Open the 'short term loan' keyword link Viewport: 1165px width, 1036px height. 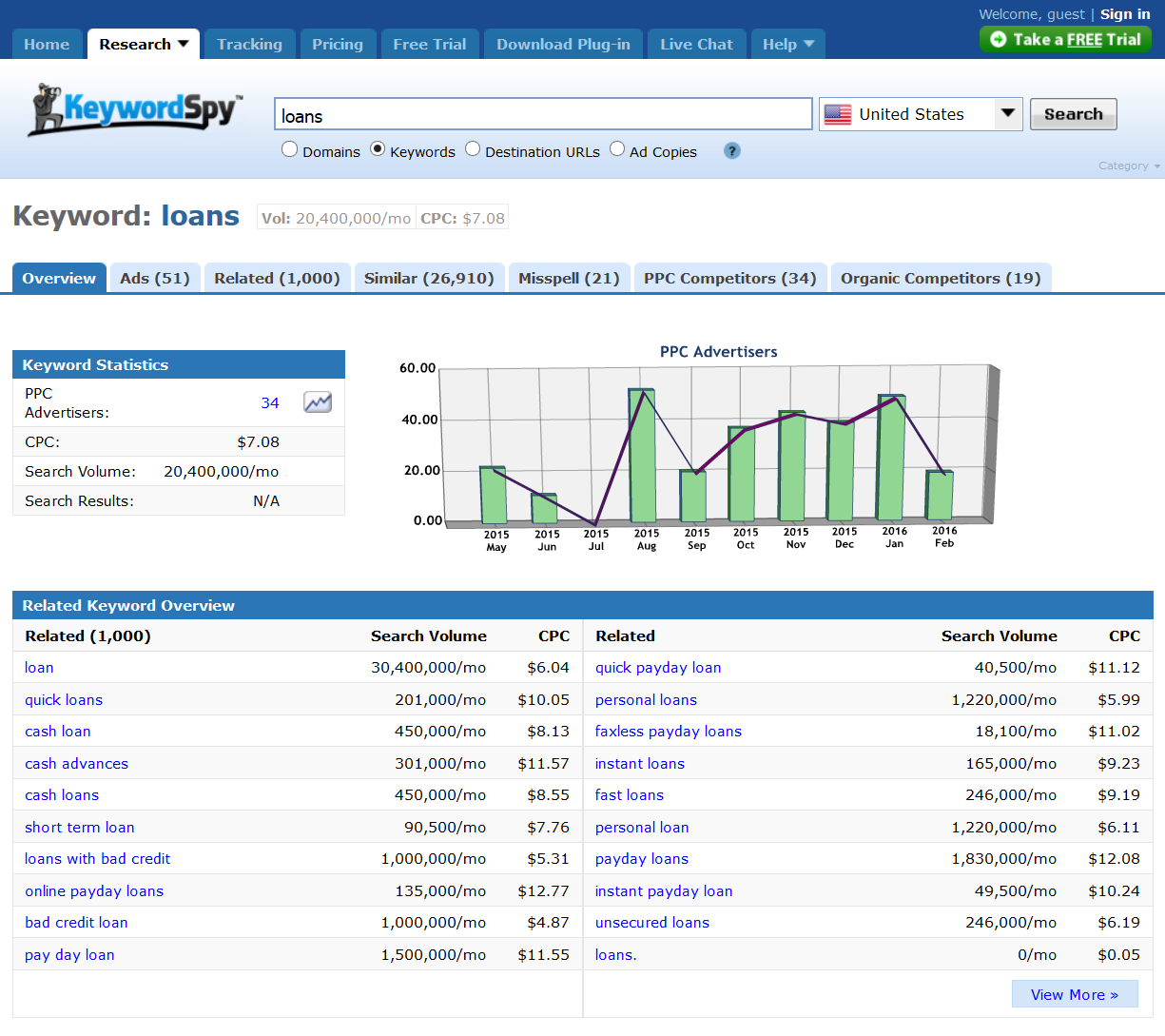coord(80,828)
